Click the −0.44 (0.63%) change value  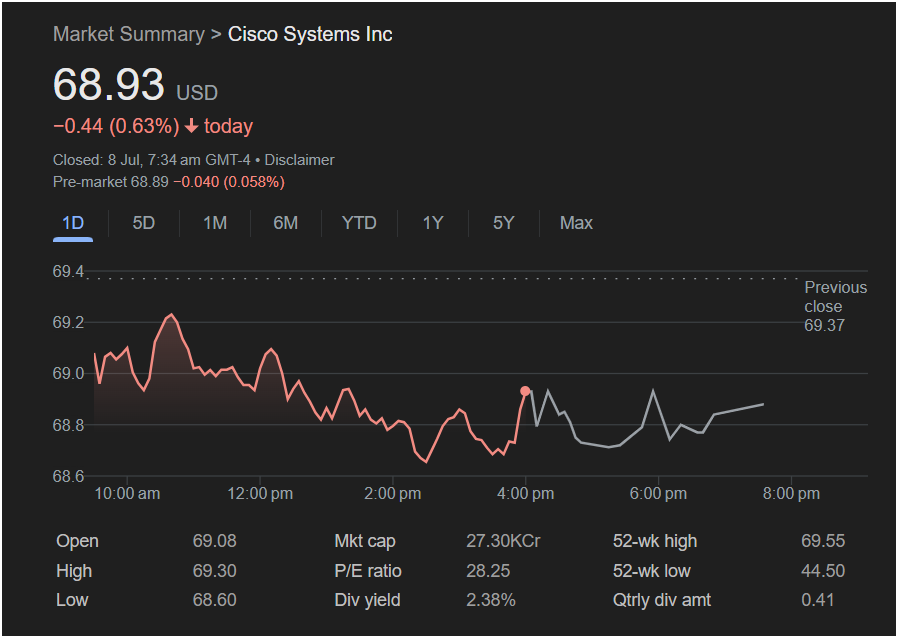(x=116, y=127)
